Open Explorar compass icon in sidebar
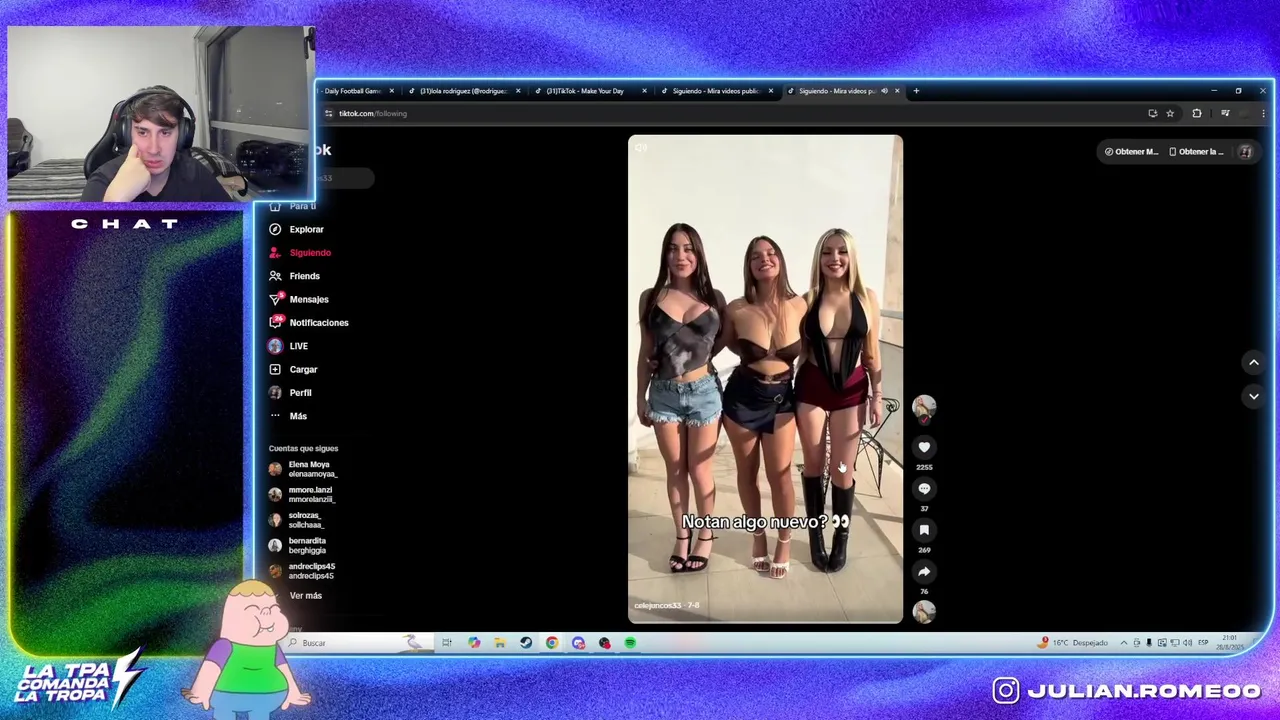1280x720 pixels. (x=275, y=229)
